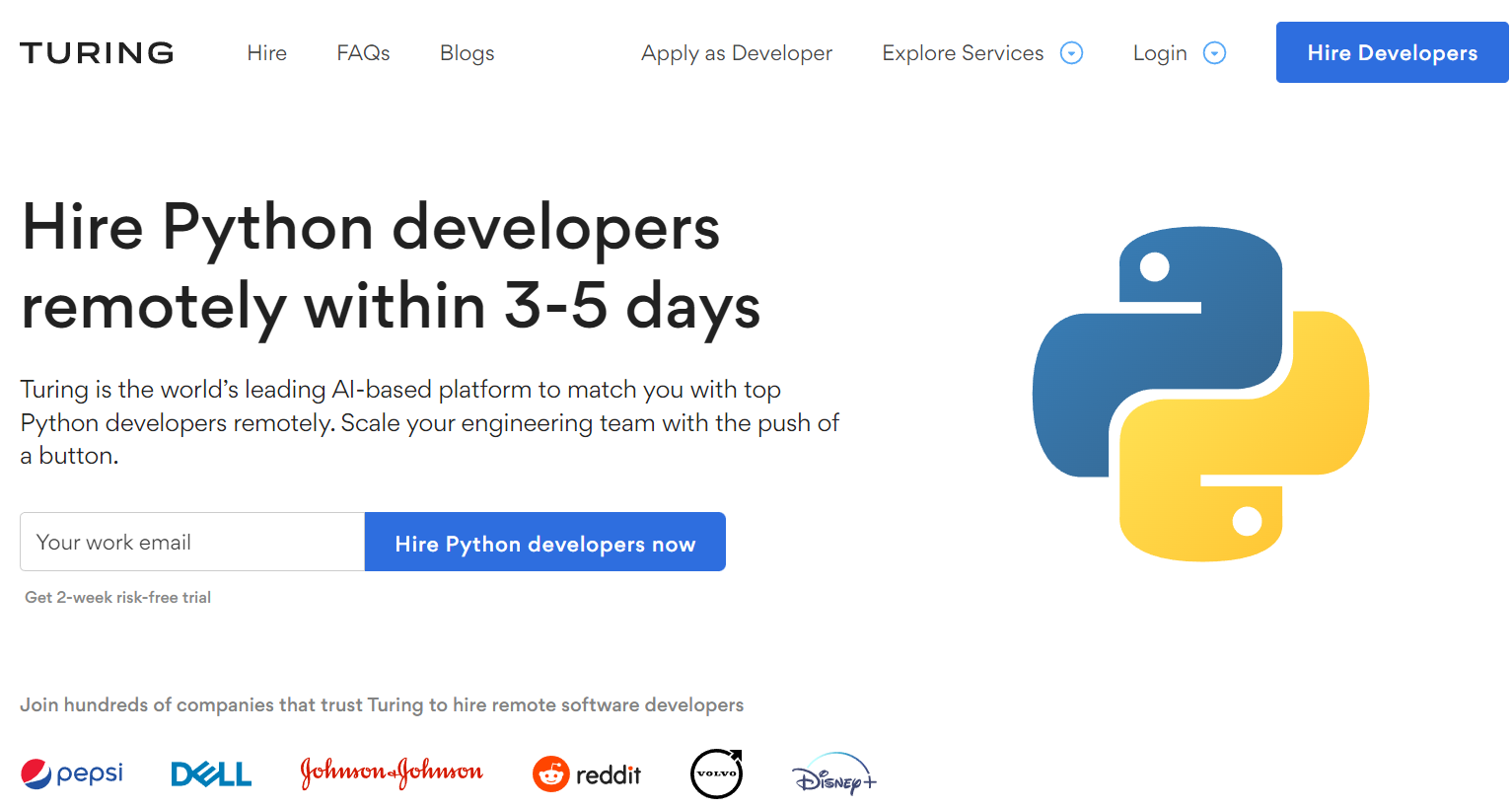Click the Johnson & Johnson logo
1512x809 pixels.
(392, 773)
